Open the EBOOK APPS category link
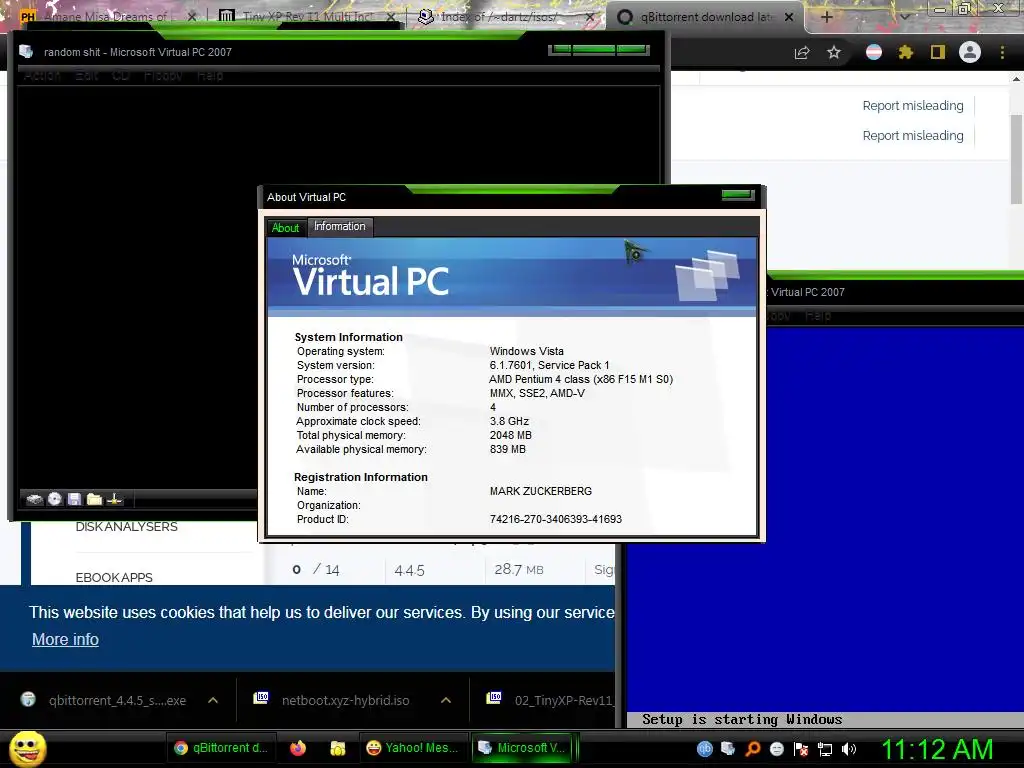 coord(114,577)
